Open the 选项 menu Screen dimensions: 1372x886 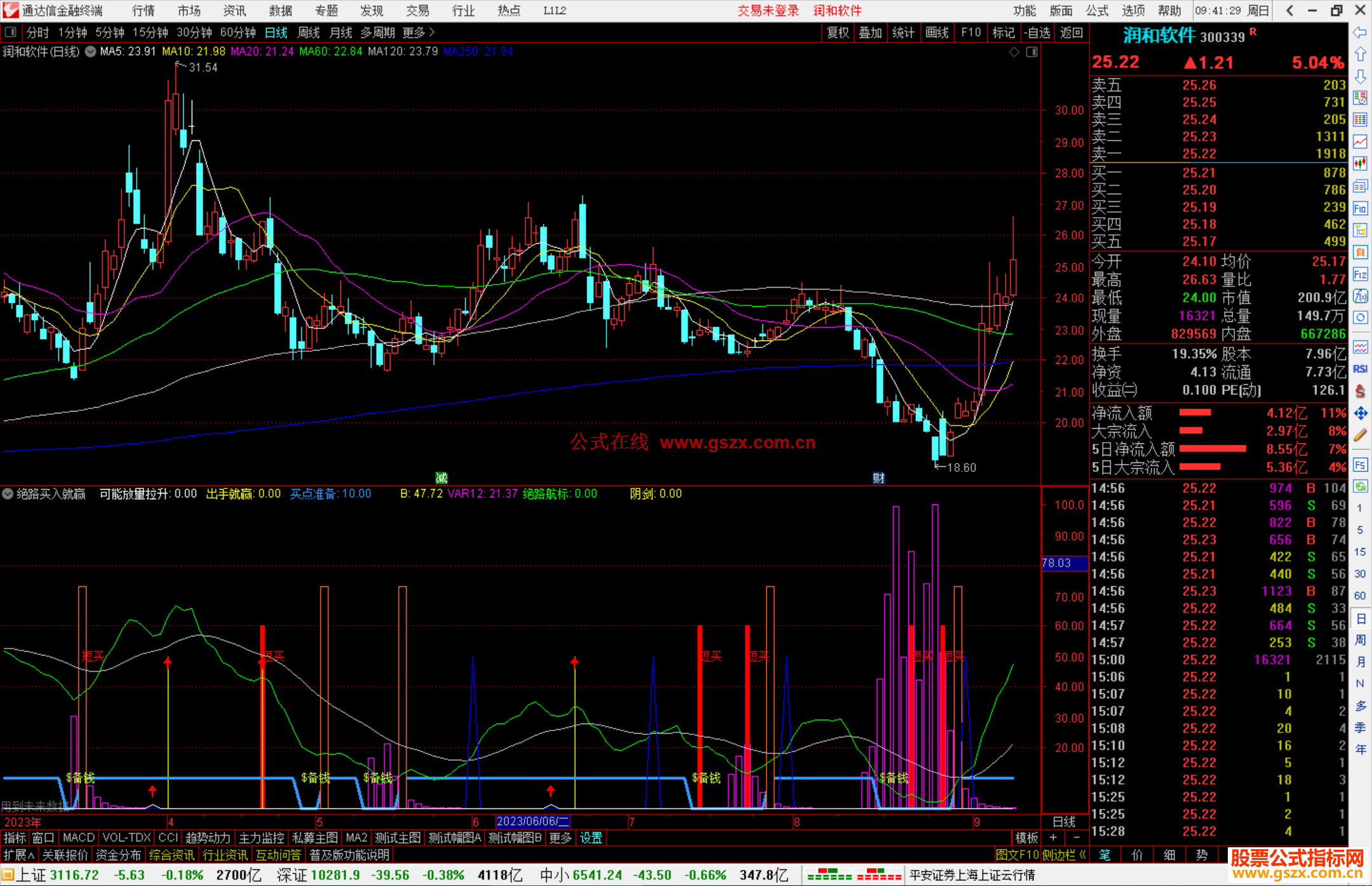[1133, 10]
